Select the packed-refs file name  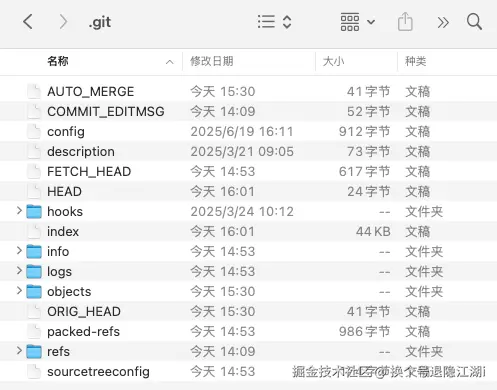click(x=83, y=332)
